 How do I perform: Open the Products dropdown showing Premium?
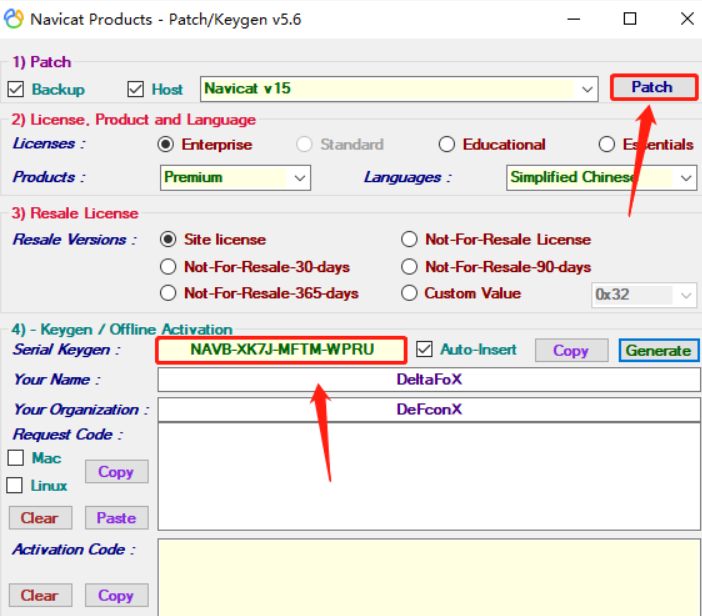tap(235, 178)
